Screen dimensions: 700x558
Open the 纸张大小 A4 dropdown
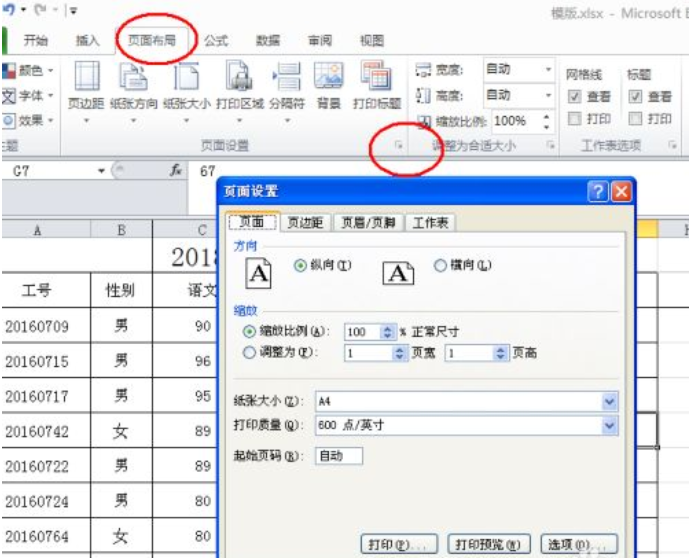[x=610, y=401]
